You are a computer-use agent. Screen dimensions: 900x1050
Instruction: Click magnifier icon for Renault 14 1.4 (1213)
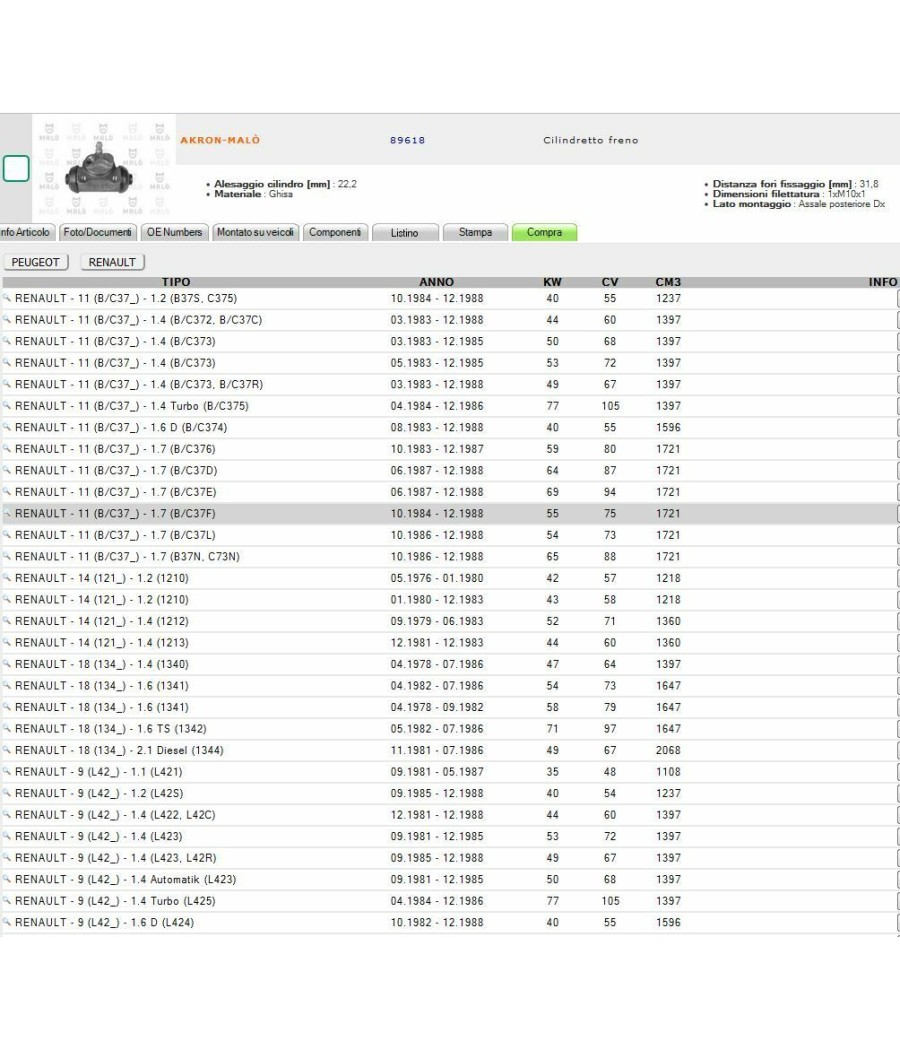coord(7,642)
